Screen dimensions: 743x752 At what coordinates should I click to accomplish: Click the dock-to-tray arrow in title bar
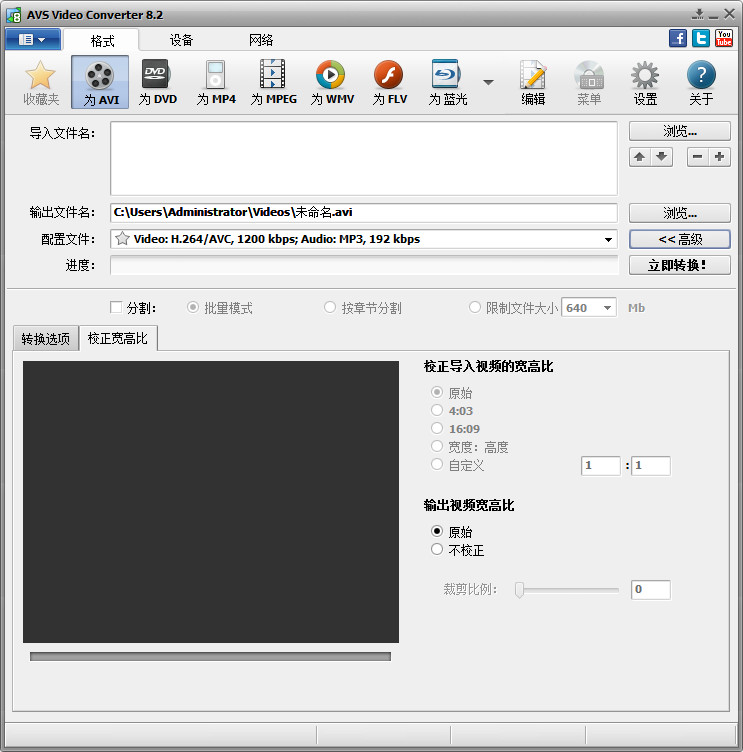(698, 14)
